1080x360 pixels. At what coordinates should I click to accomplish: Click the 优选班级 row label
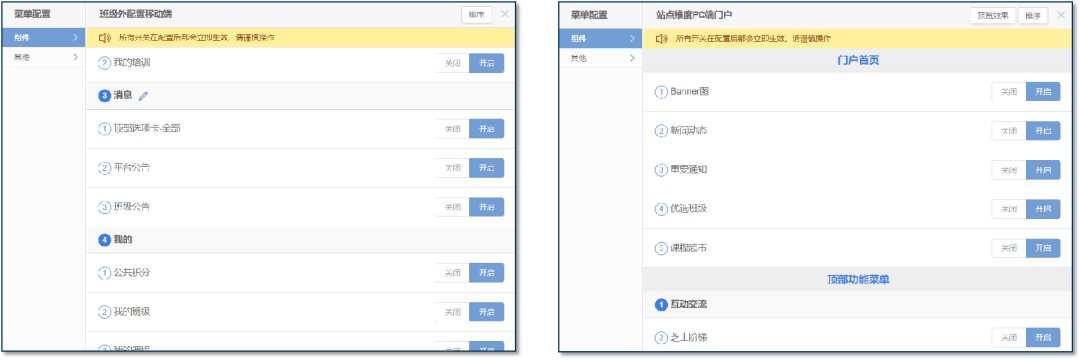point(688,209)
